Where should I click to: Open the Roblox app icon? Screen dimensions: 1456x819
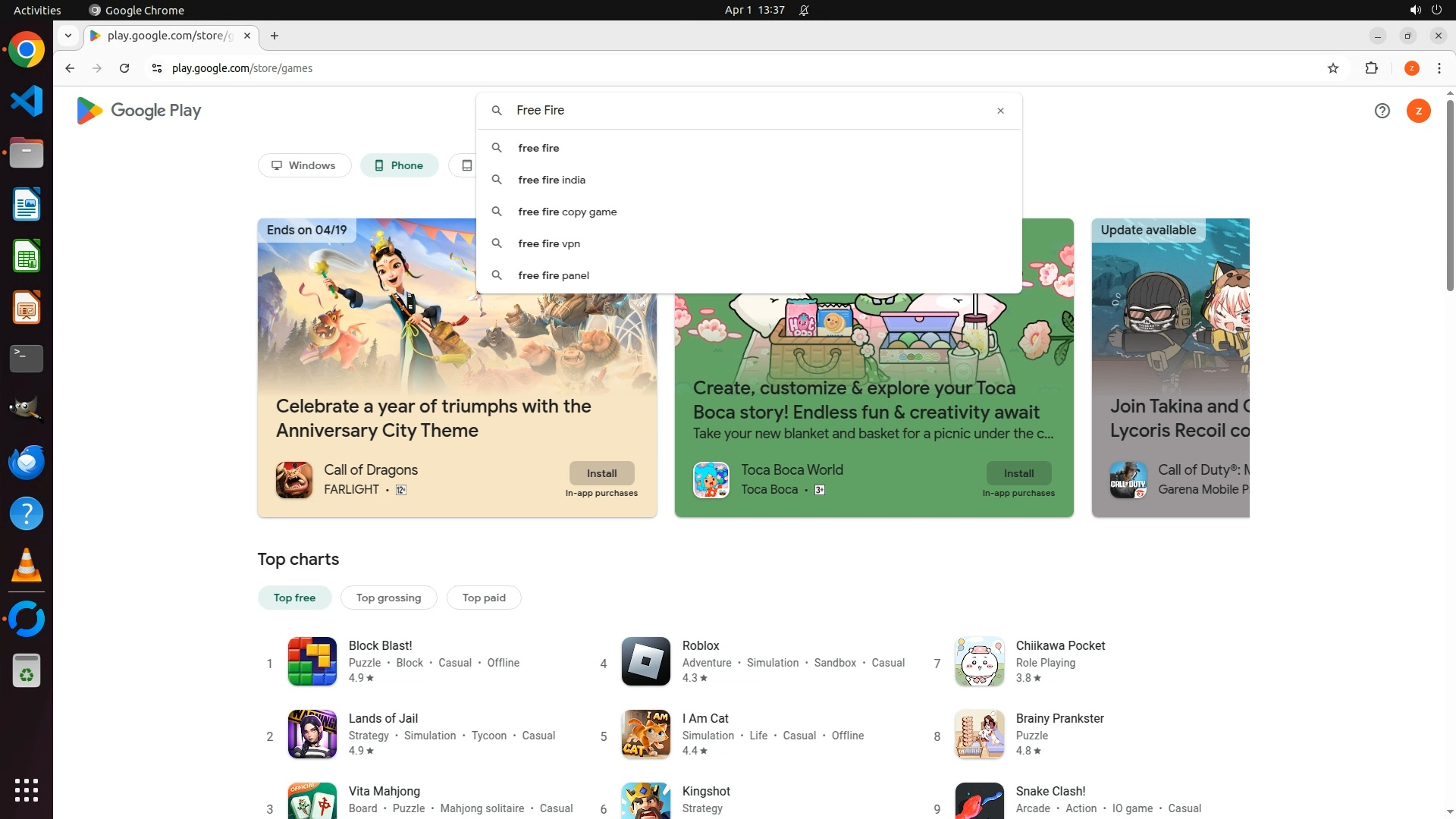click(x=645, y=661)
